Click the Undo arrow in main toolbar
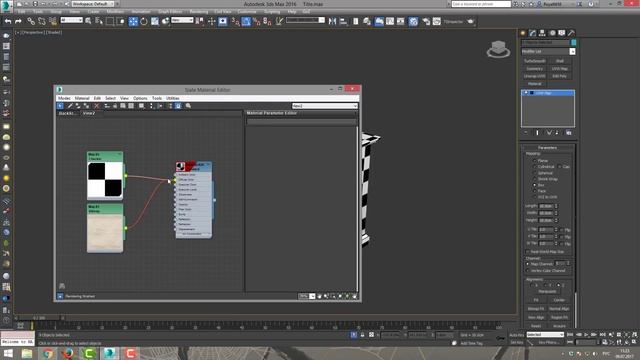The height and width of the screenshot is (360, 640). 8,21
